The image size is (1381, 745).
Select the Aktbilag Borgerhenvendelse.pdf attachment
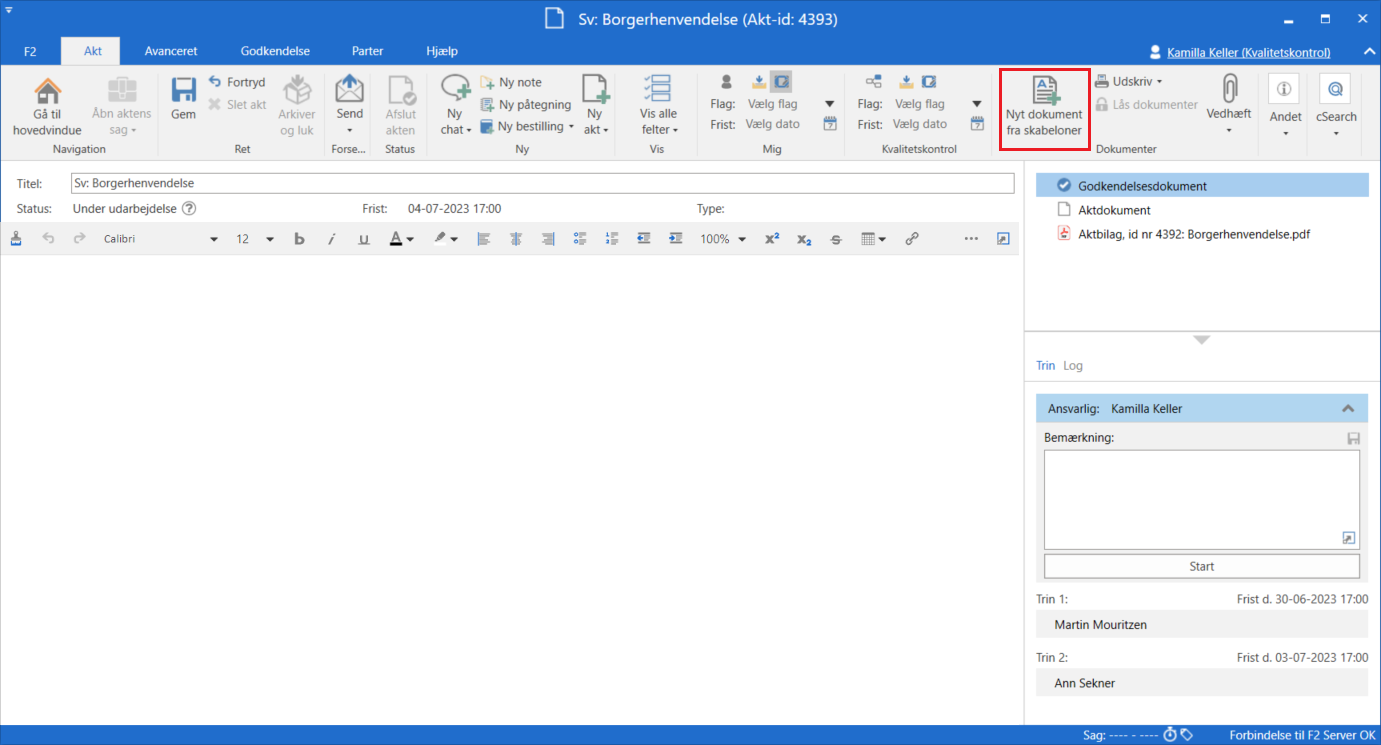click(x=1194, y=234)
